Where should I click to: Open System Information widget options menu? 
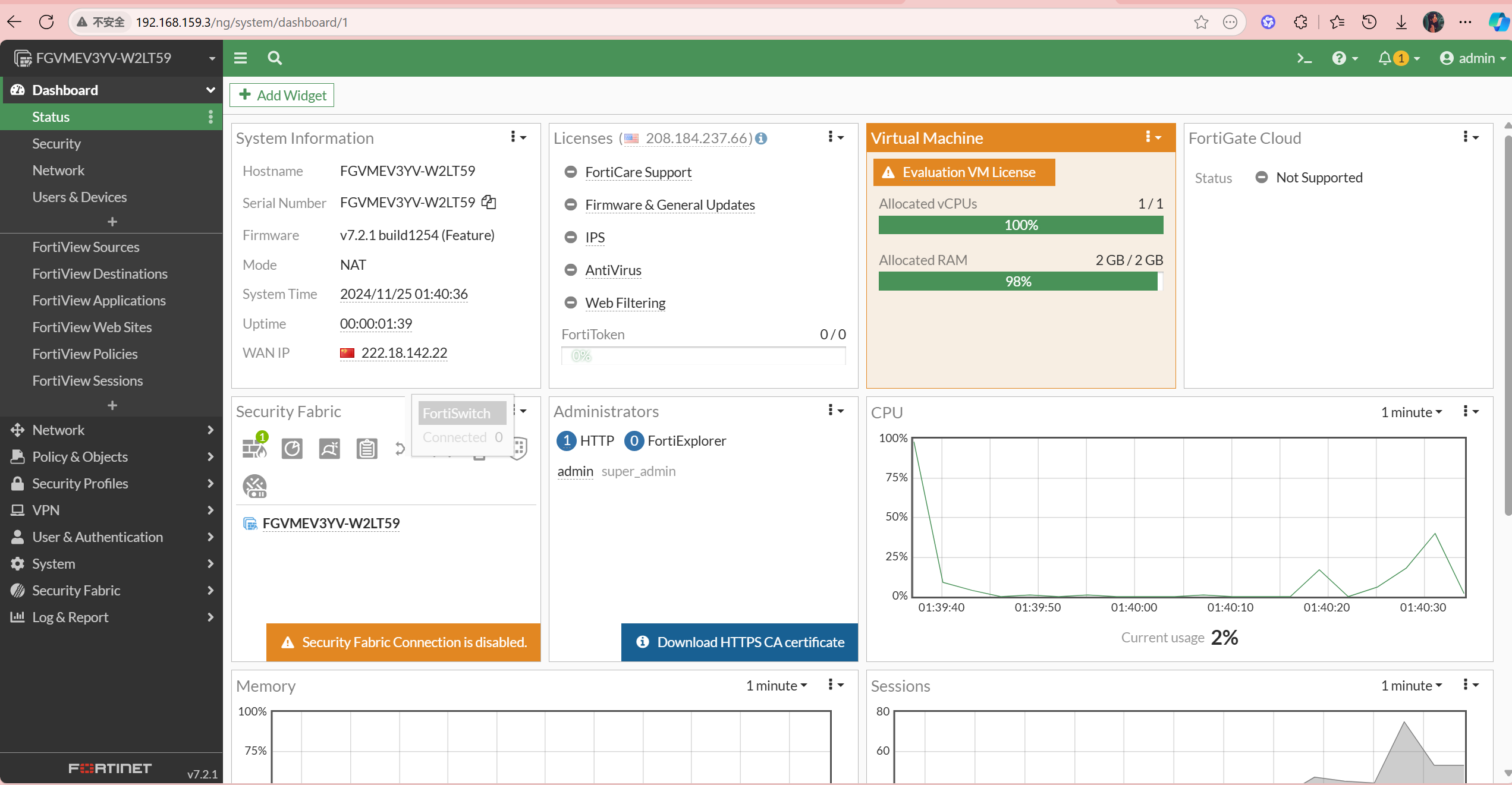[x=517, y=137]
